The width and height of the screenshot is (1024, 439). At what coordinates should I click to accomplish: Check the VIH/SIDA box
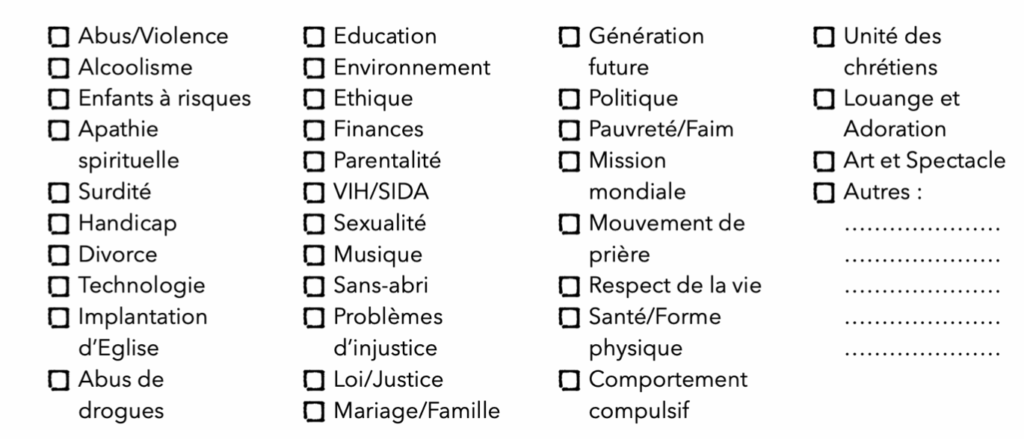(x=314, y=193)
